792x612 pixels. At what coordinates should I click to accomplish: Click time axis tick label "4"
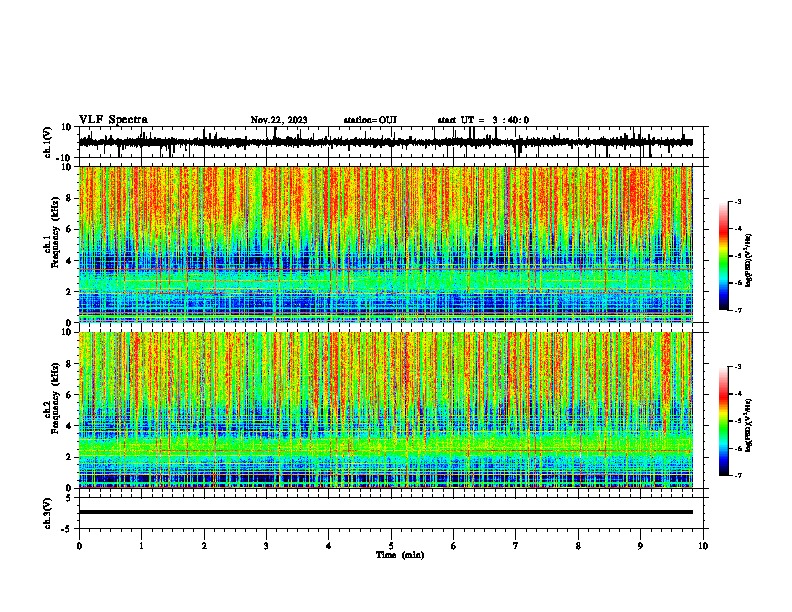pyautogui.click(x=329, y=546)
